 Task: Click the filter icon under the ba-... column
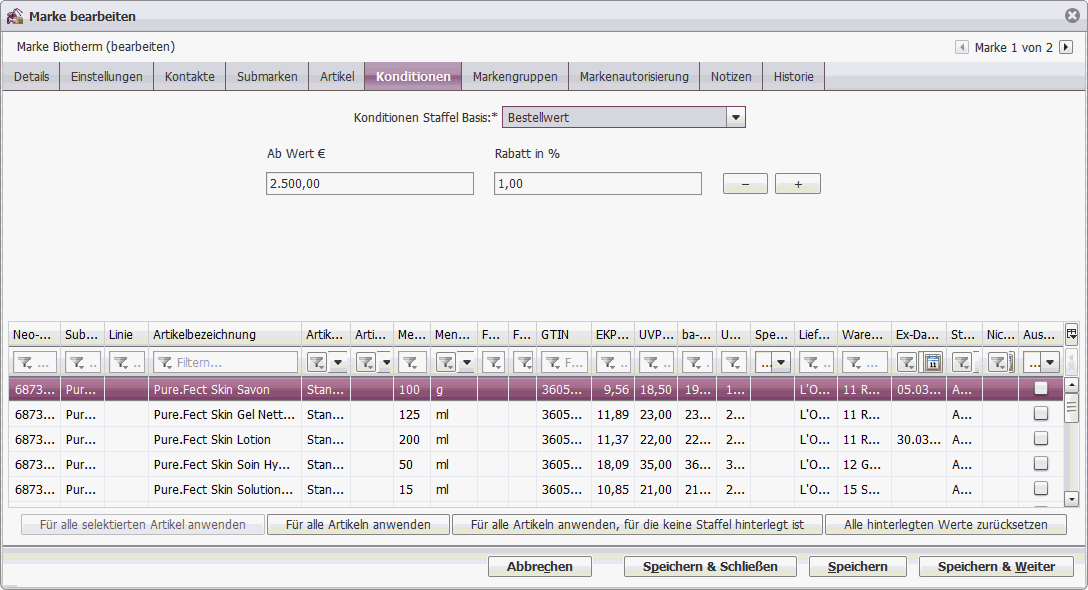tap(693, 362)
